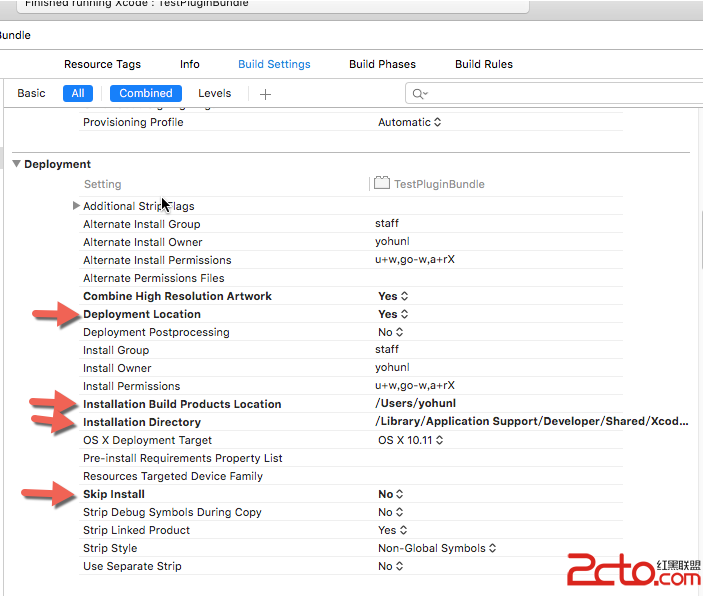Click the search magnifier icon in filter field
Screen dimensions: 704x596
(419, 94)
